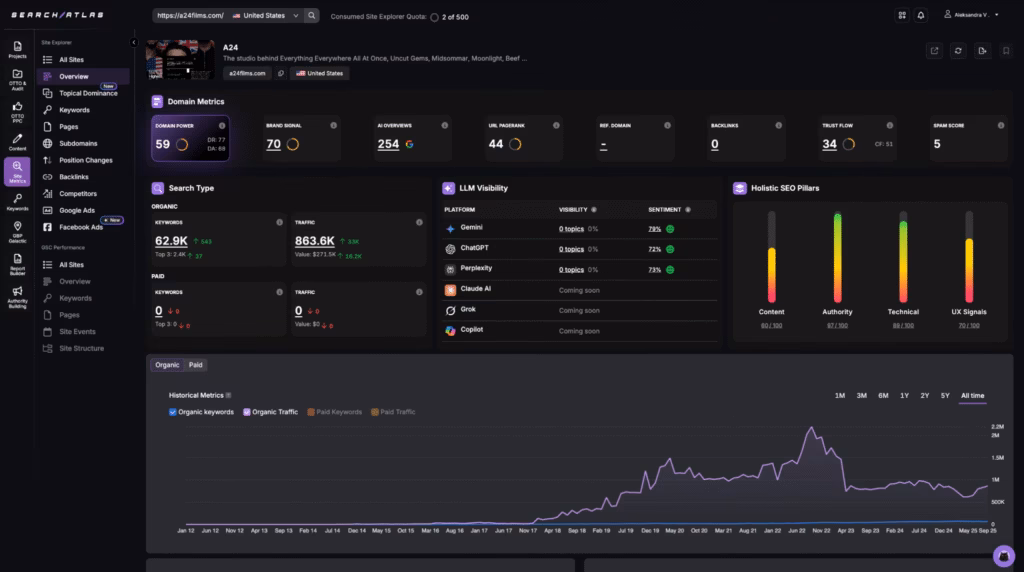This screenshot has height=572, width=1024.
Task: Switch to the Paid tab
Action: (x=195, y=365)
